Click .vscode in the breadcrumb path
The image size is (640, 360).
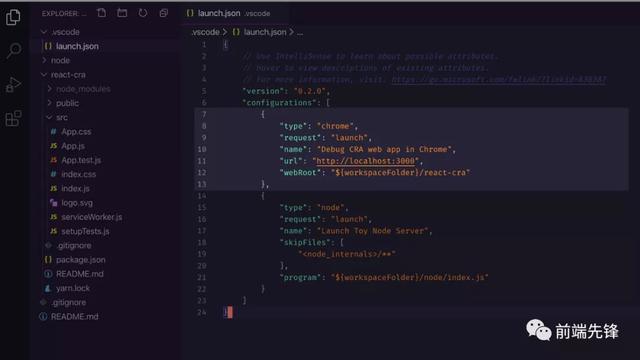[x=205, y=32]
